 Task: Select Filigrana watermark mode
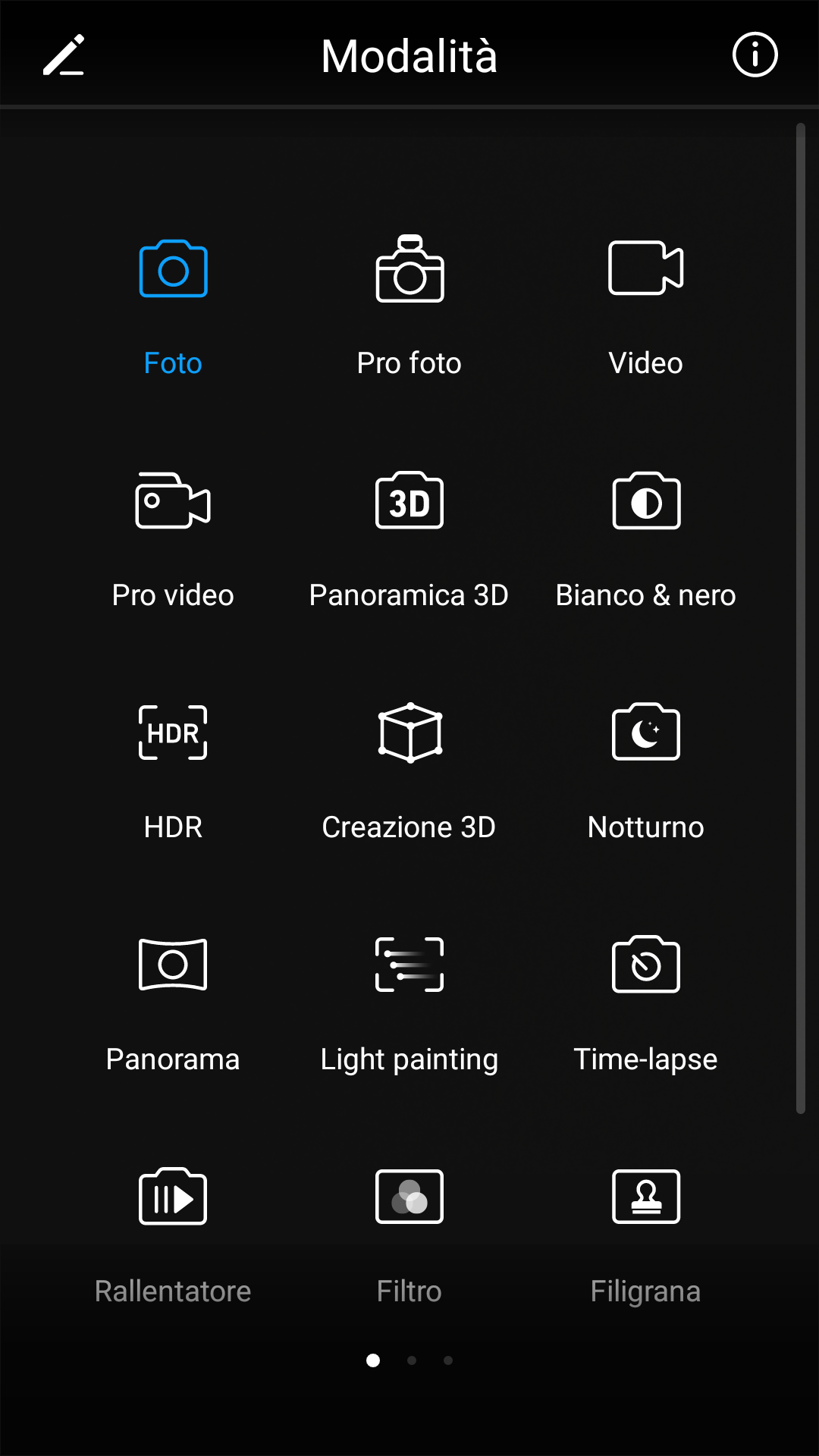point(646,1197)
